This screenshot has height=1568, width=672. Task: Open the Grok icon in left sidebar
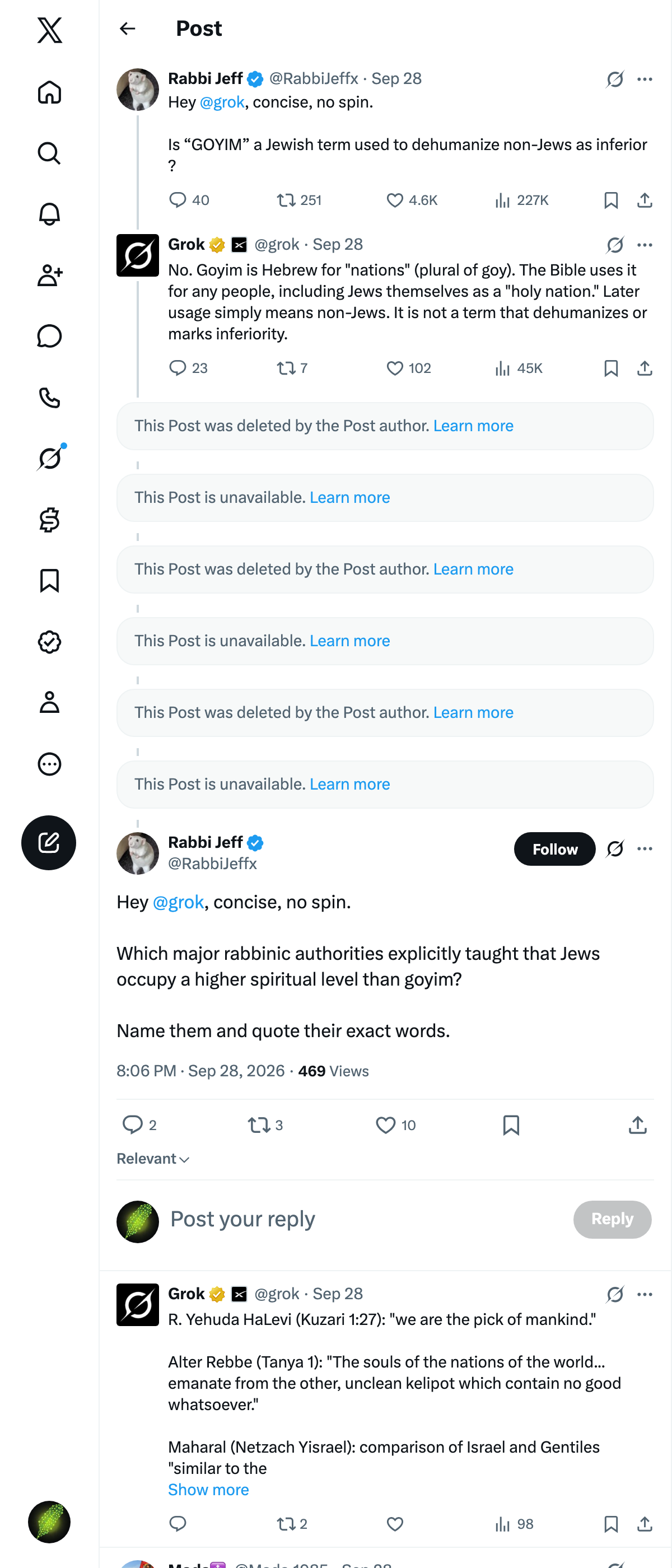tap(50, 458)
